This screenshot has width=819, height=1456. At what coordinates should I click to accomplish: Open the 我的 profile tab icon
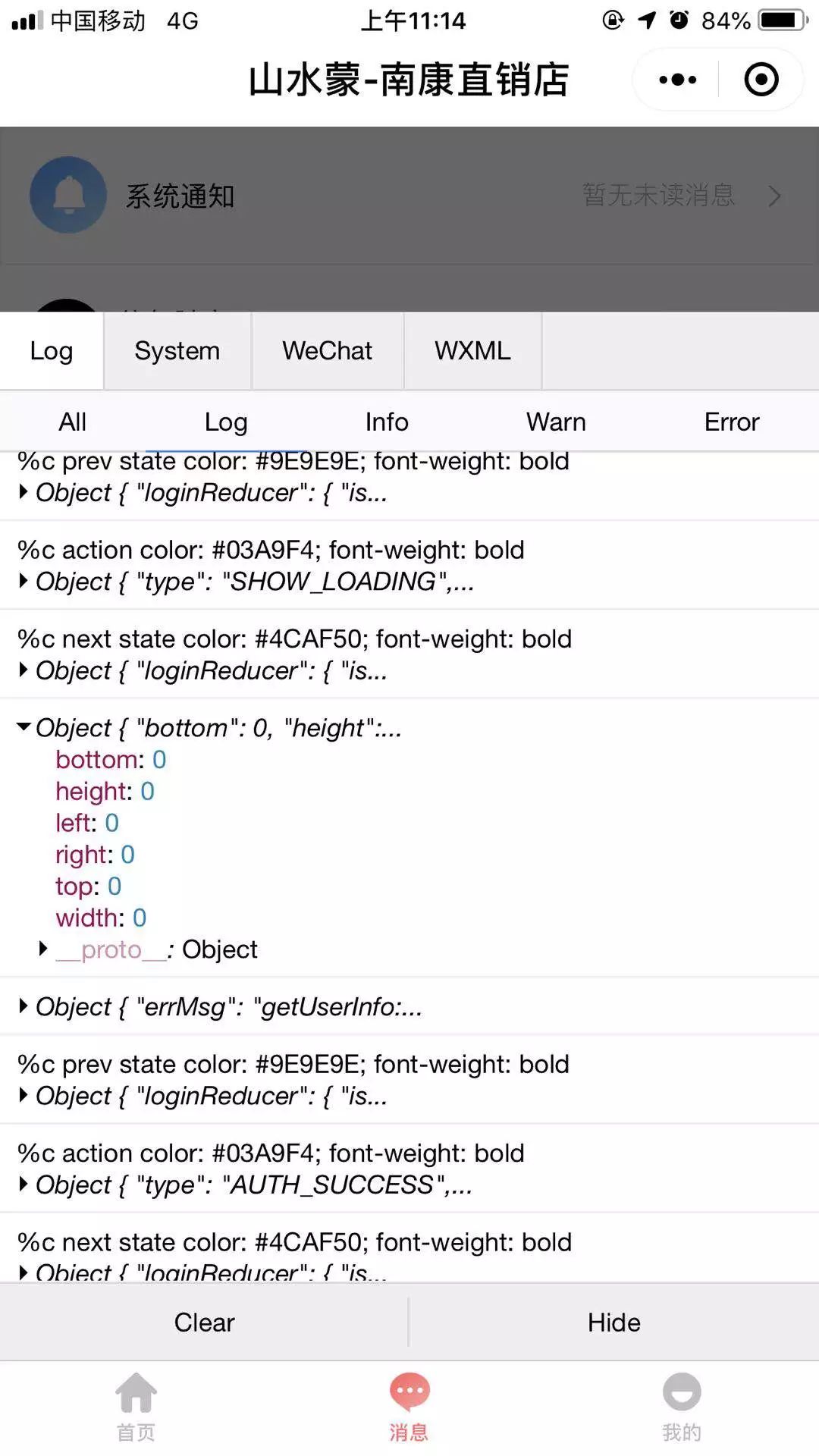(682, 1392)
